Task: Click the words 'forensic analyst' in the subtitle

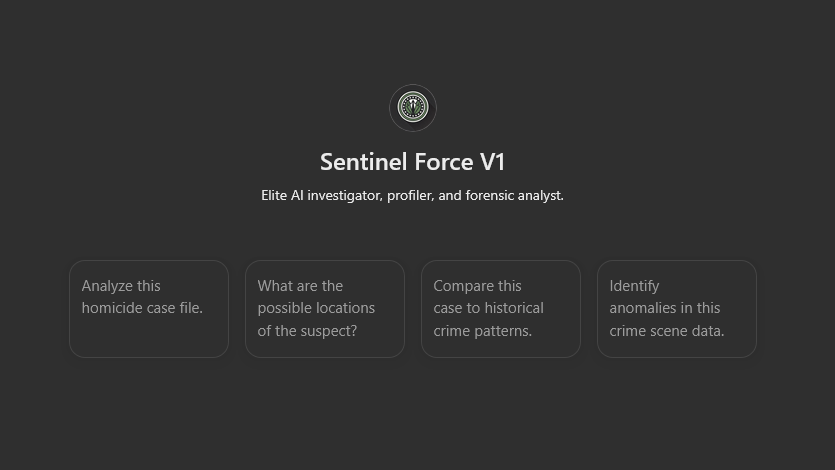Action: (514, 195)
